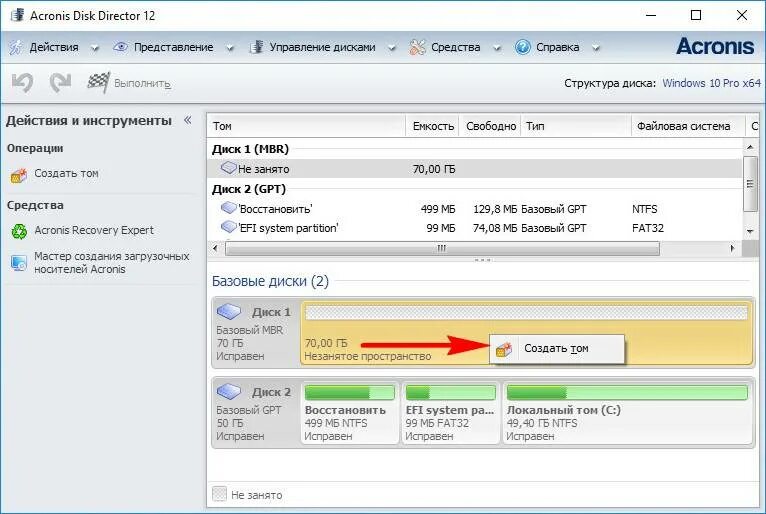Click the Действия menu icon
The height and width of the screenshot is (514, 766).
click(16, 47)
